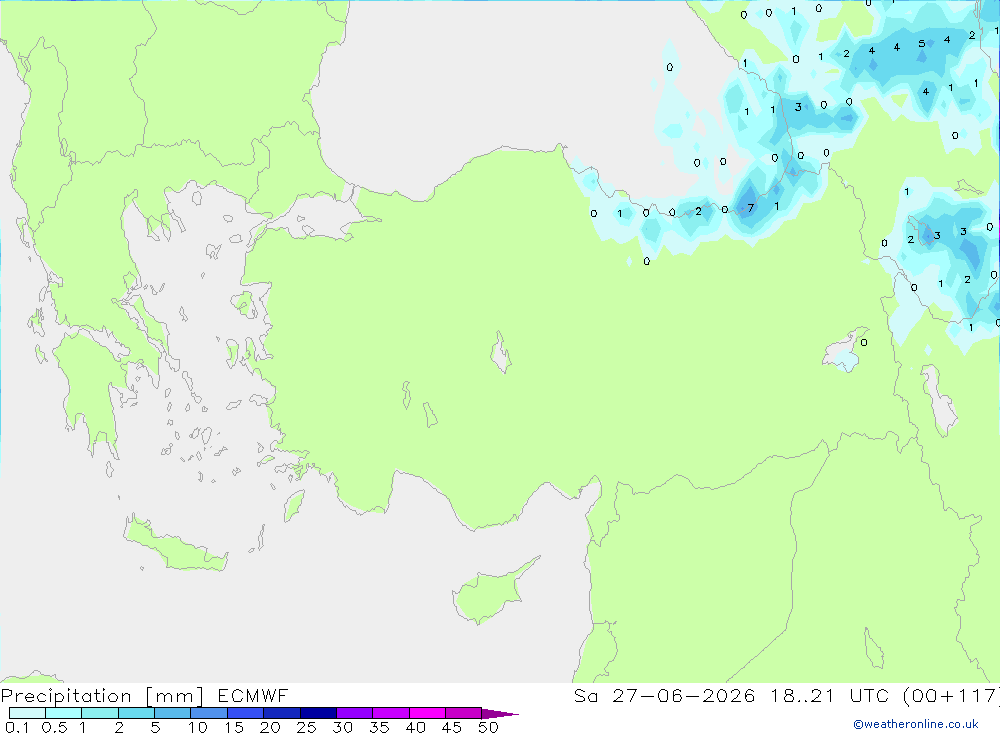The image size is (1000, 733).
Task: Click the '15' legend scale label
Action: tap(233, 727)
